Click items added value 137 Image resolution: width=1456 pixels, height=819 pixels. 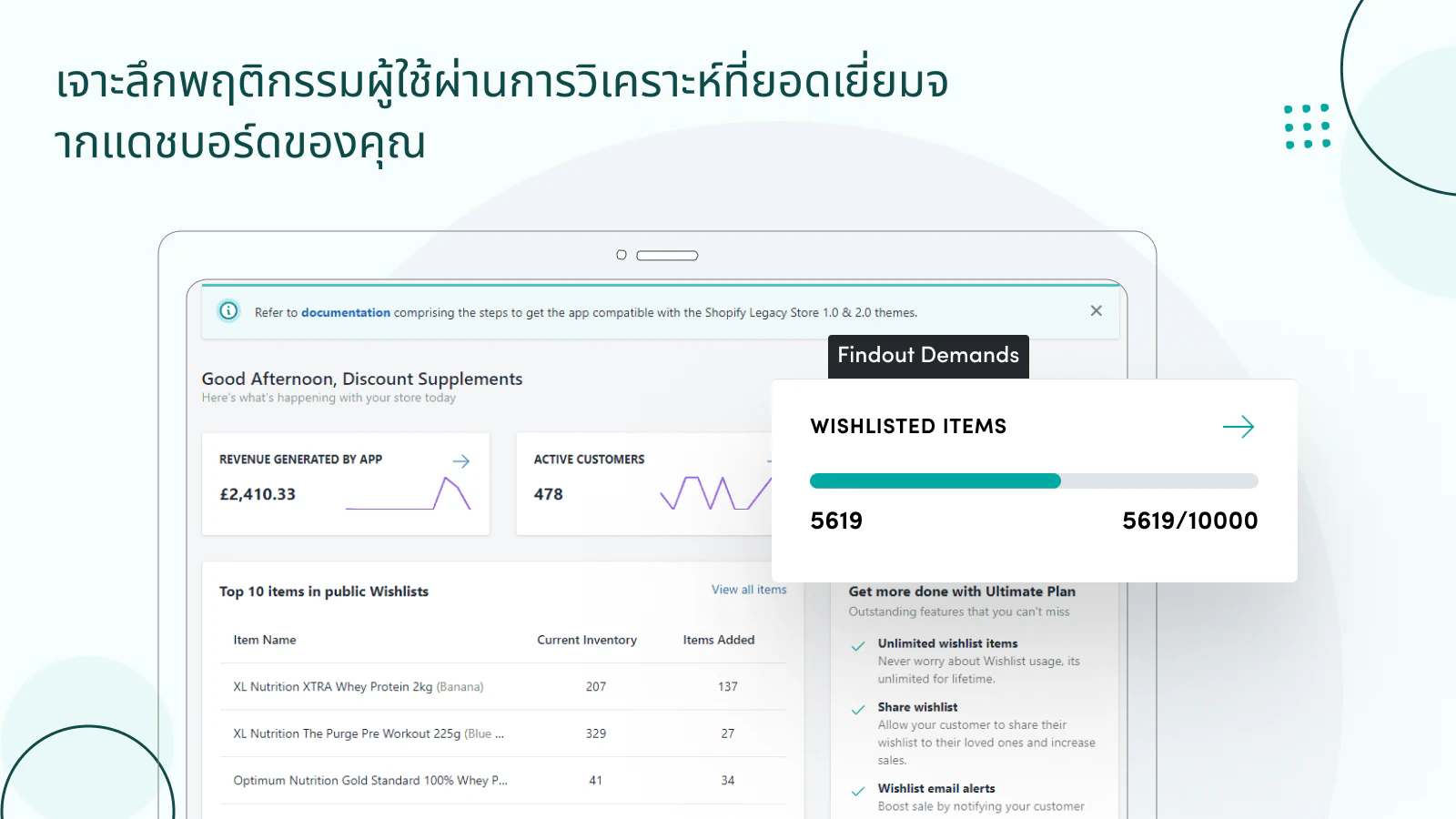pos(728,687)
